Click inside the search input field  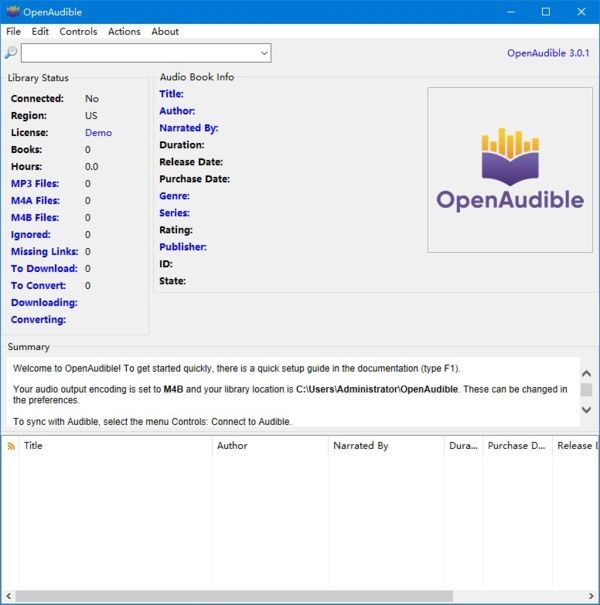(140, 53)
